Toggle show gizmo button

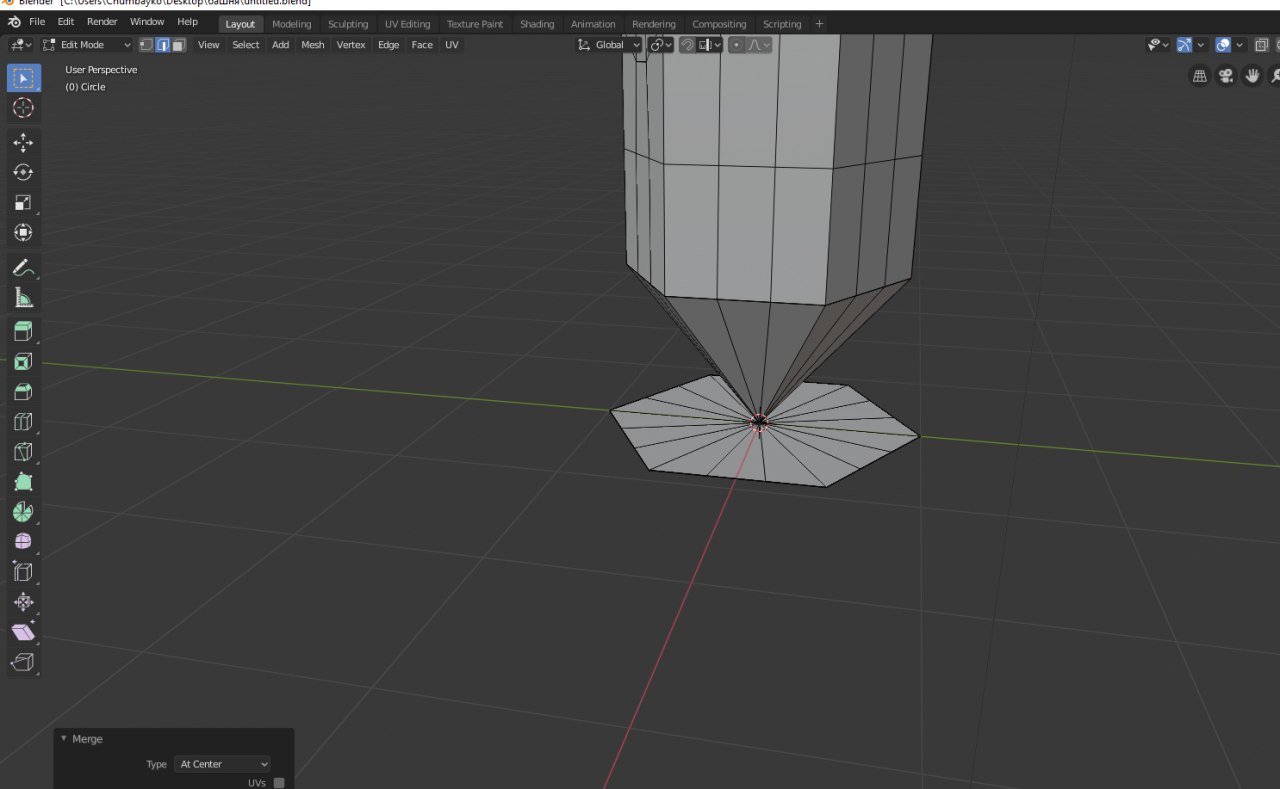[1184, 45]
